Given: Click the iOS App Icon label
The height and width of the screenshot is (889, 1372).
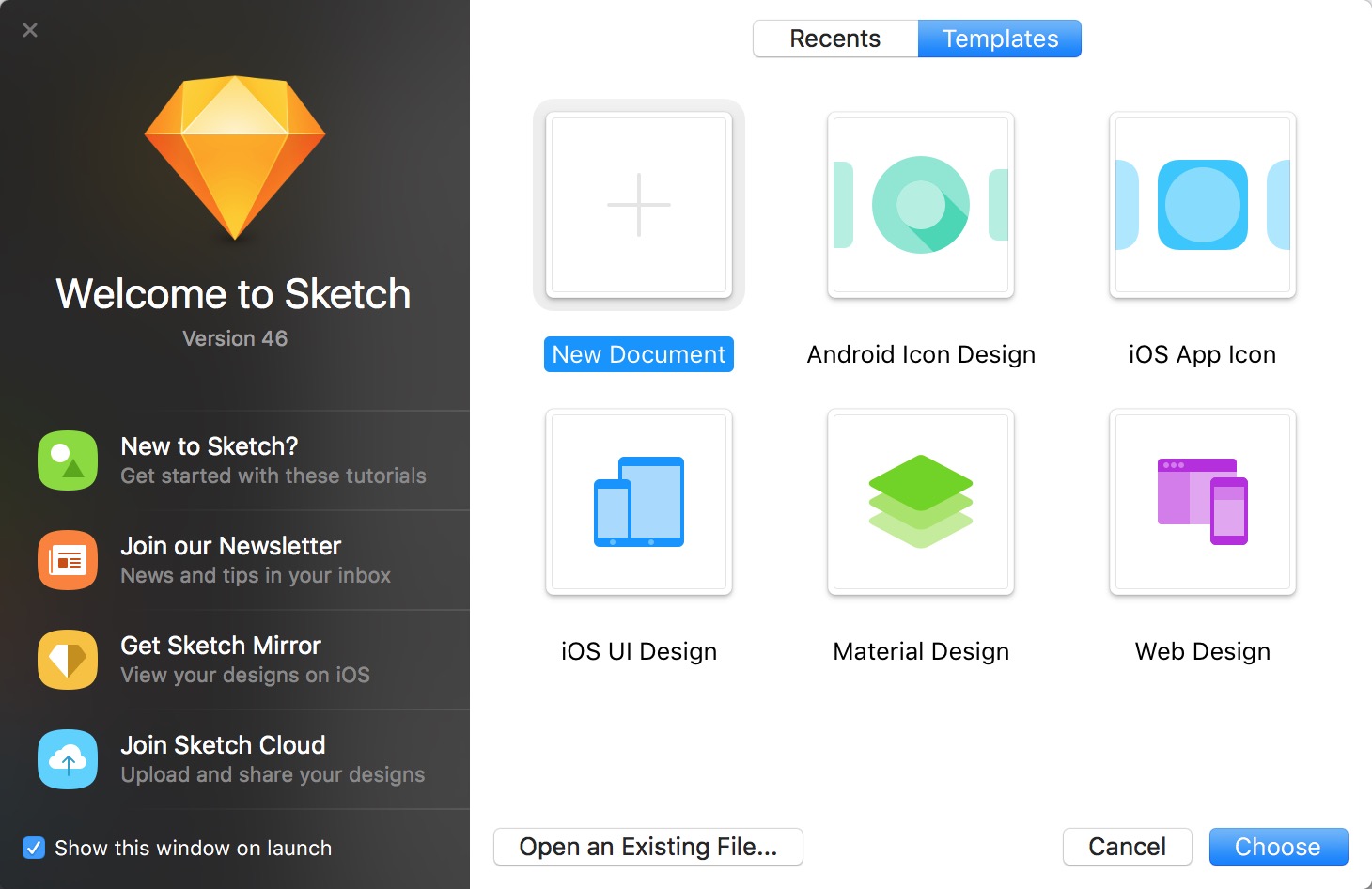Looking at the screenshot, I should tap(1203, 354).
